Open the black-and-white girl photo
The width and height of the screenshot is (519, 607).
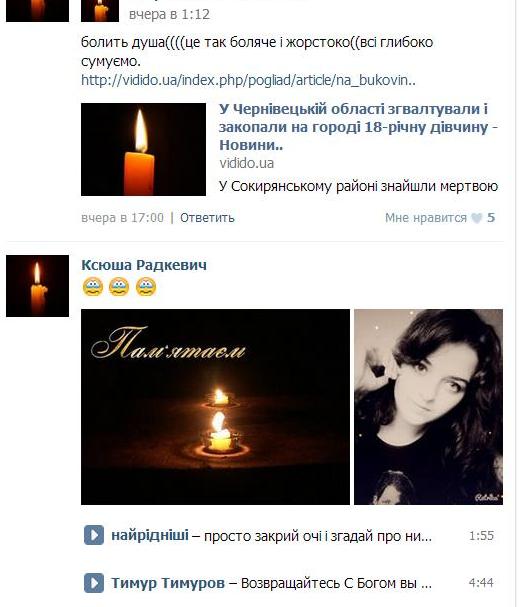(x=428, y=407)
